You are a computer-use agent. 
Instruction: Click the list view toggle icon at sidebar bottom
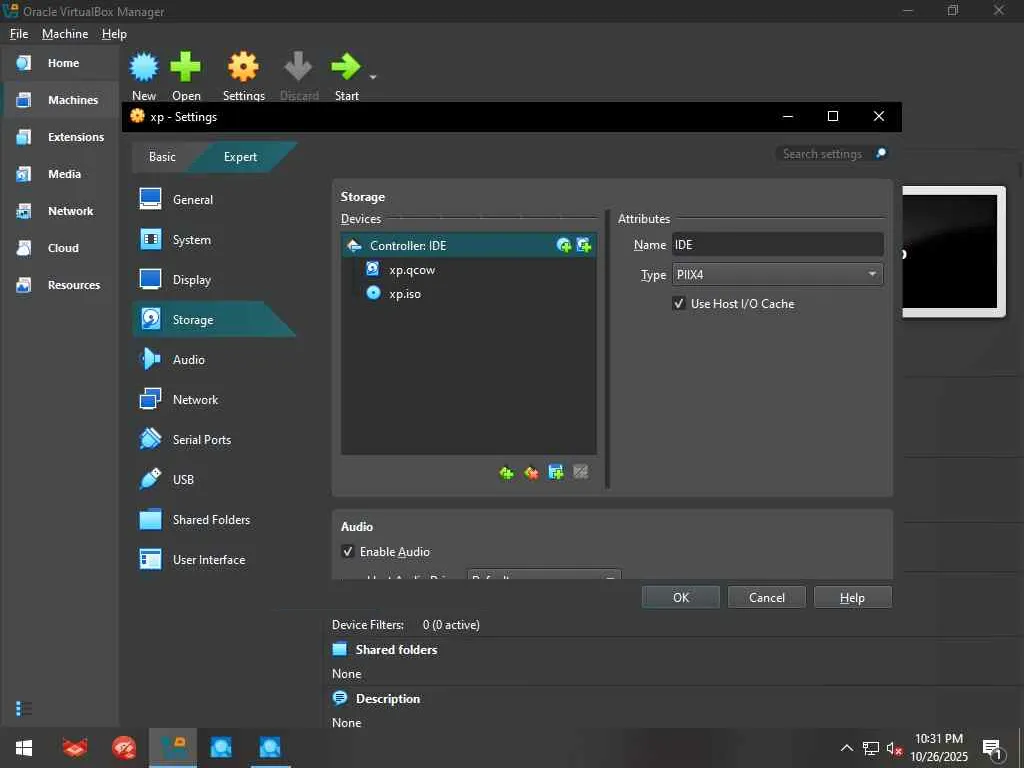click(24, 709)
